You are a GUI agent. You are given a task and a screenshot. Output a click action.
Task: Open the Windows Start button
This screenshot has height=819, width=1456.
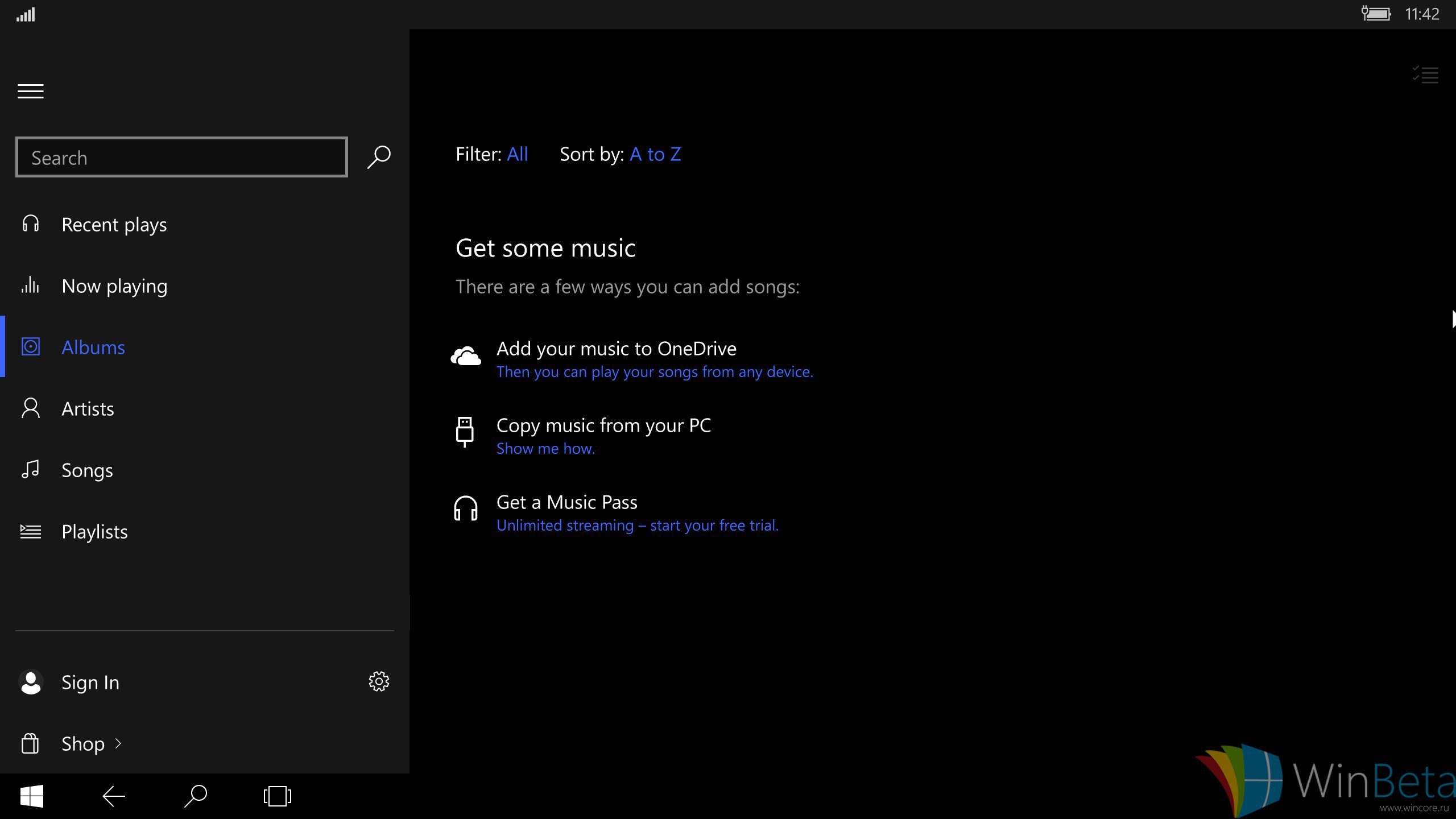click(32, 796)
